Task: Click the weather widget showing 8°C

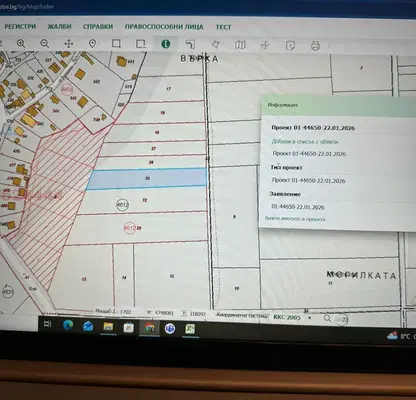Action: pyautogui.click(x=401, y=336)
